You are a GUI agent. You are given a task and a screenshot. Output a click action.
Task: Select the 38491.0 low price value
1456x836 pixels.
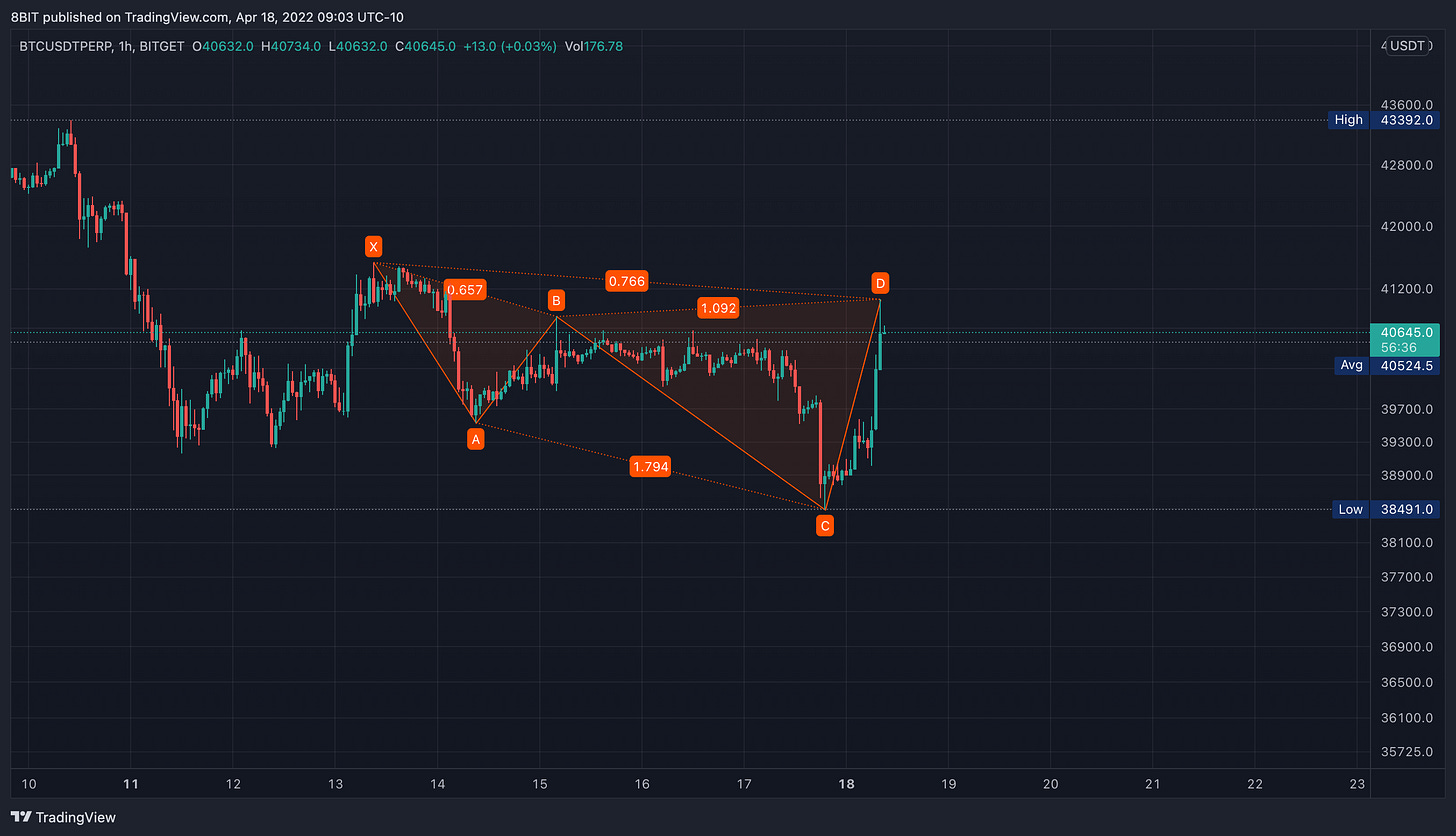point(1407,509)
